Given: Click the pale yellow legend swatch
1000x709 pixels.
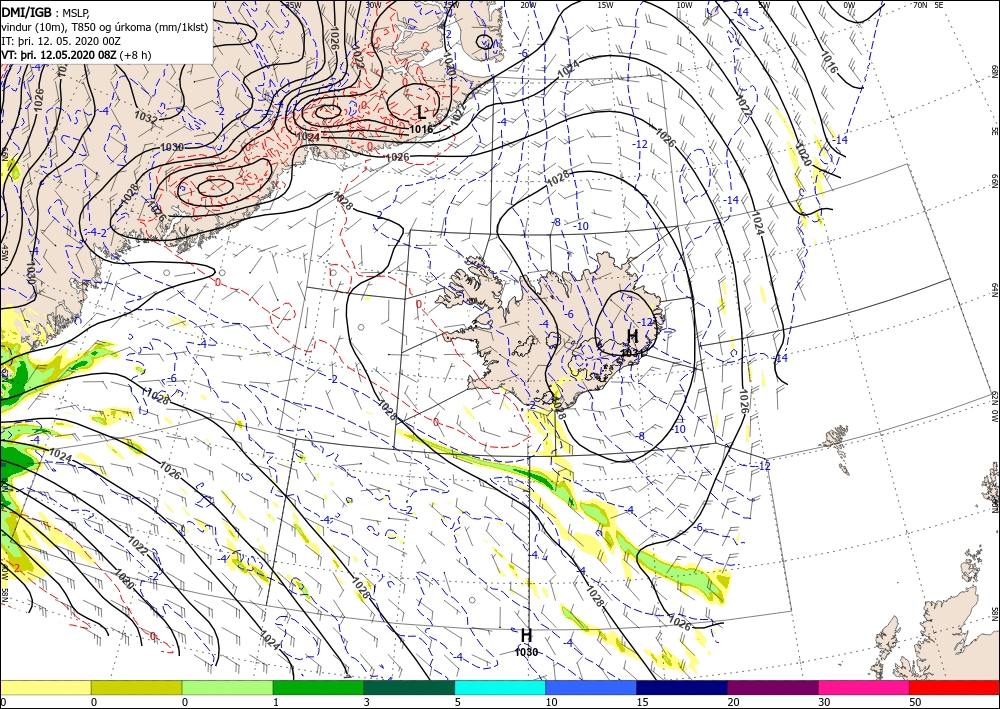Looking at the screenshot, I should pos(45,687).
